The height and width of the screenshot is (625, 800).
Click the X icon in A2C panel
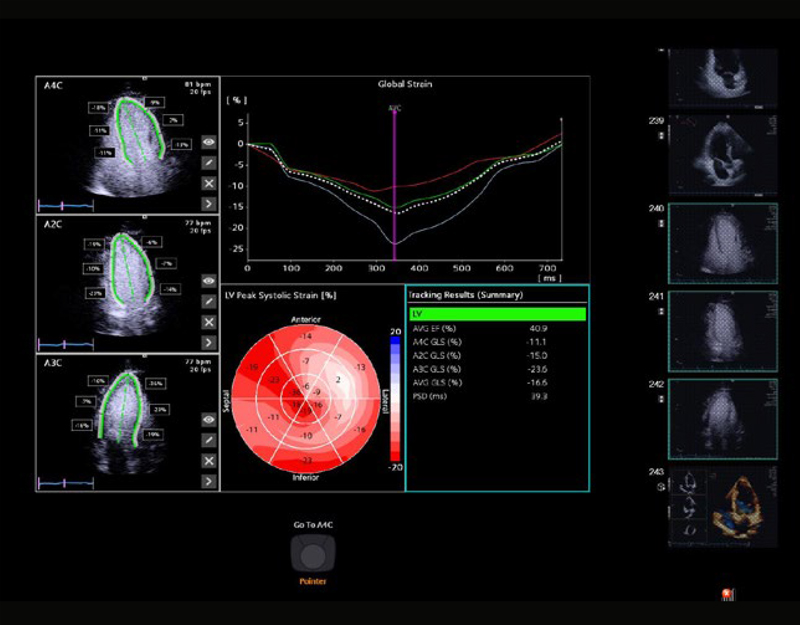209,322
